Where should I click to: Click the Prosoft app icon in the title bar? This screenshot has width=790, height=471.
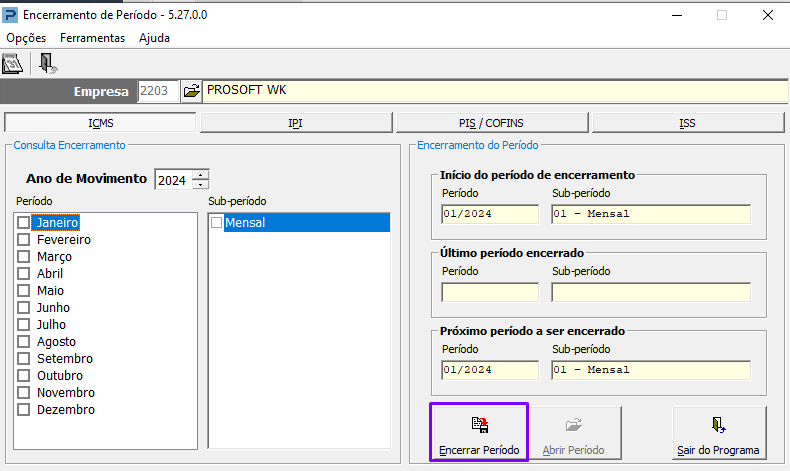pos(10,15)
